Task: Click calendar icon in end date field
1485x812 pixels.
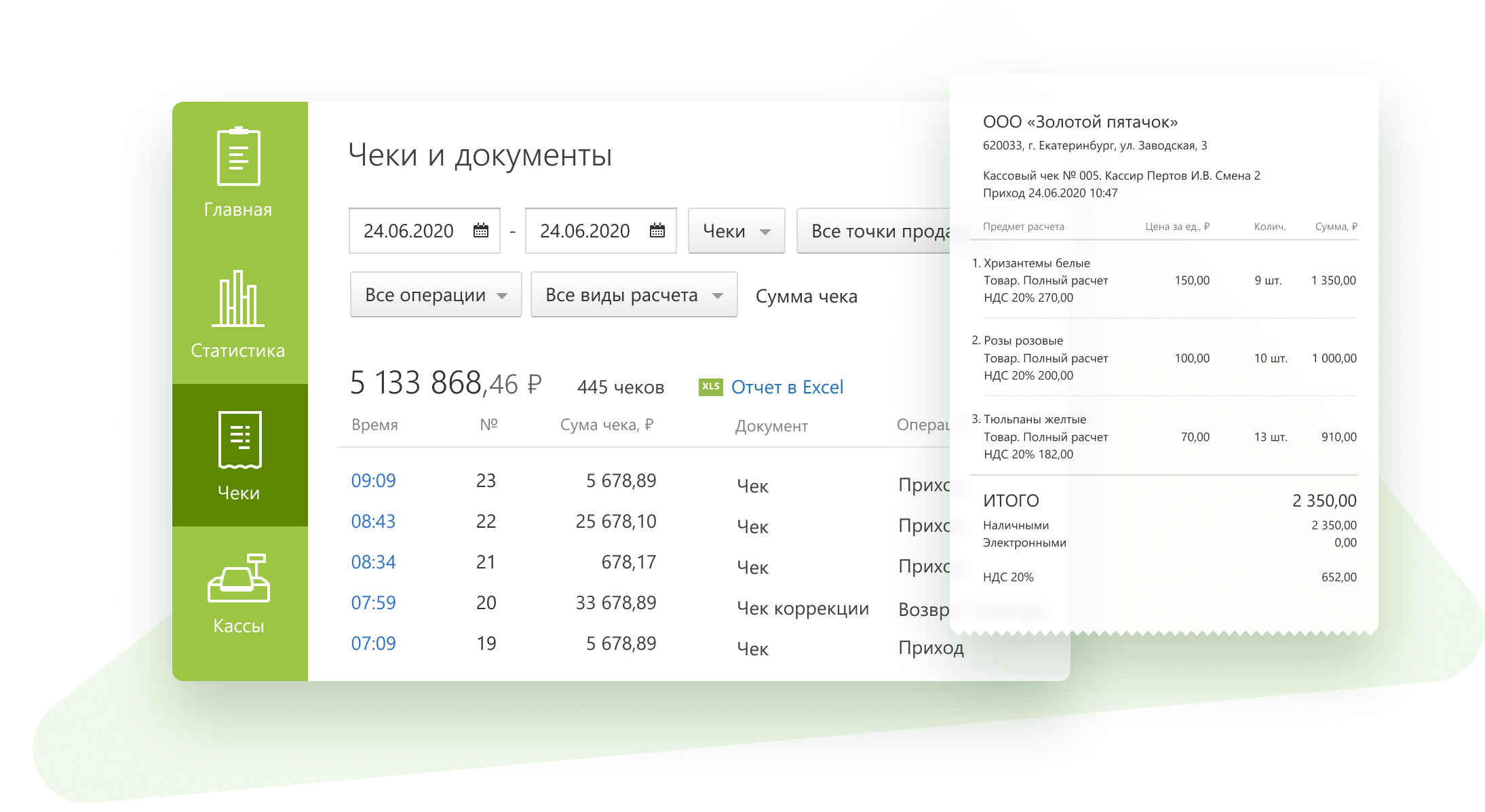Action: point(657,231)
